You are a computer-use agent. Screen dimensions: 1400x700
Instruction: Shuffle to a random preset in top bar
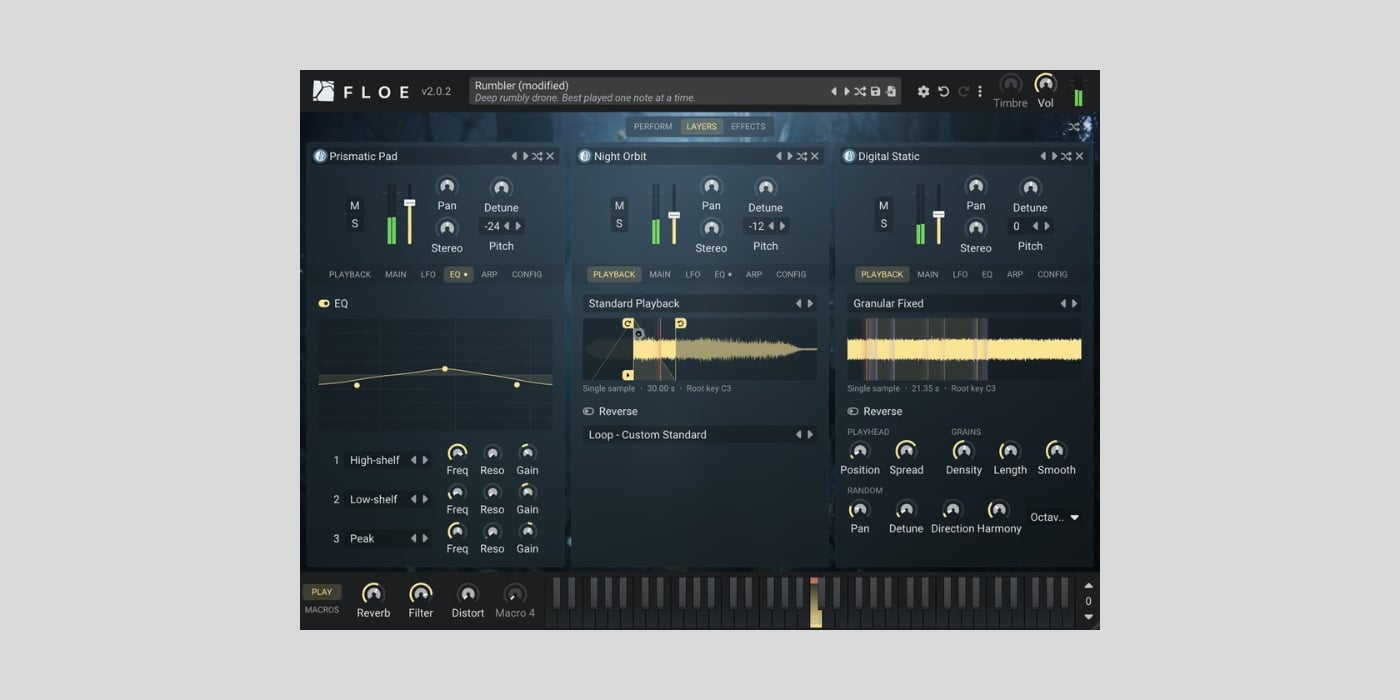(860, 91)
